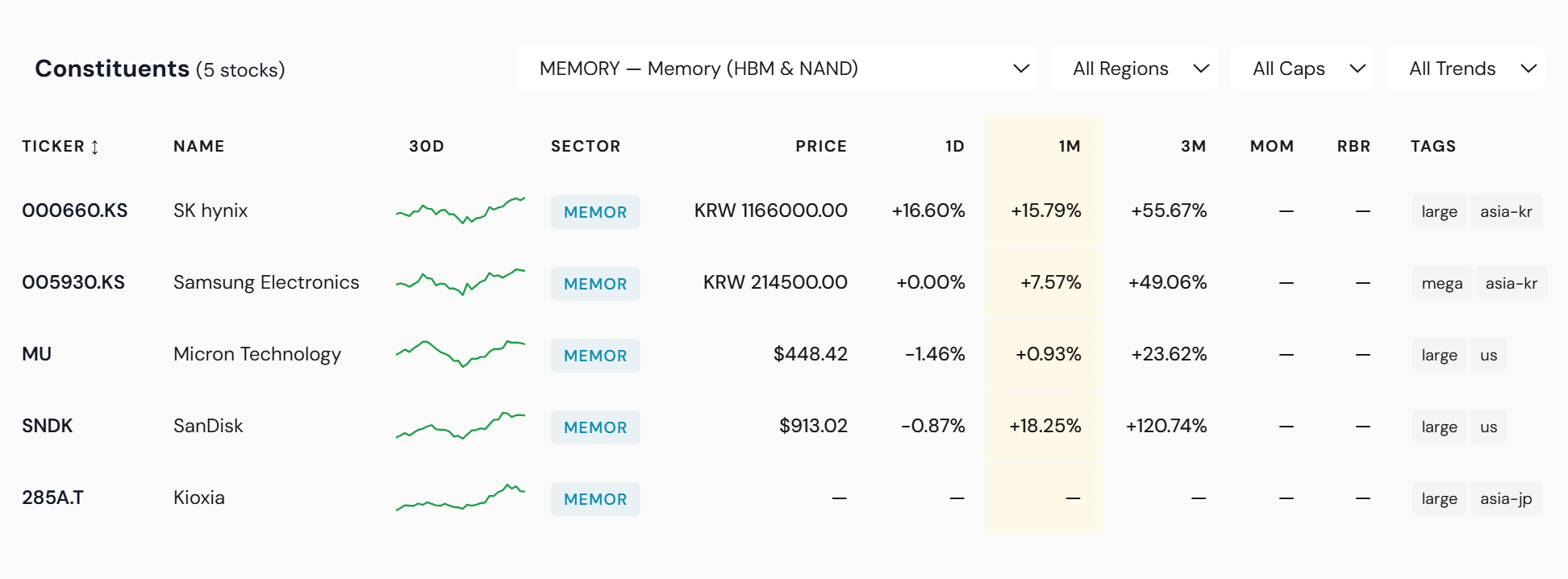The height and width of the screenshot is (579, 1568).
Task: View the SK hynix 30D sparkline
Action: (x=461, y=210)
